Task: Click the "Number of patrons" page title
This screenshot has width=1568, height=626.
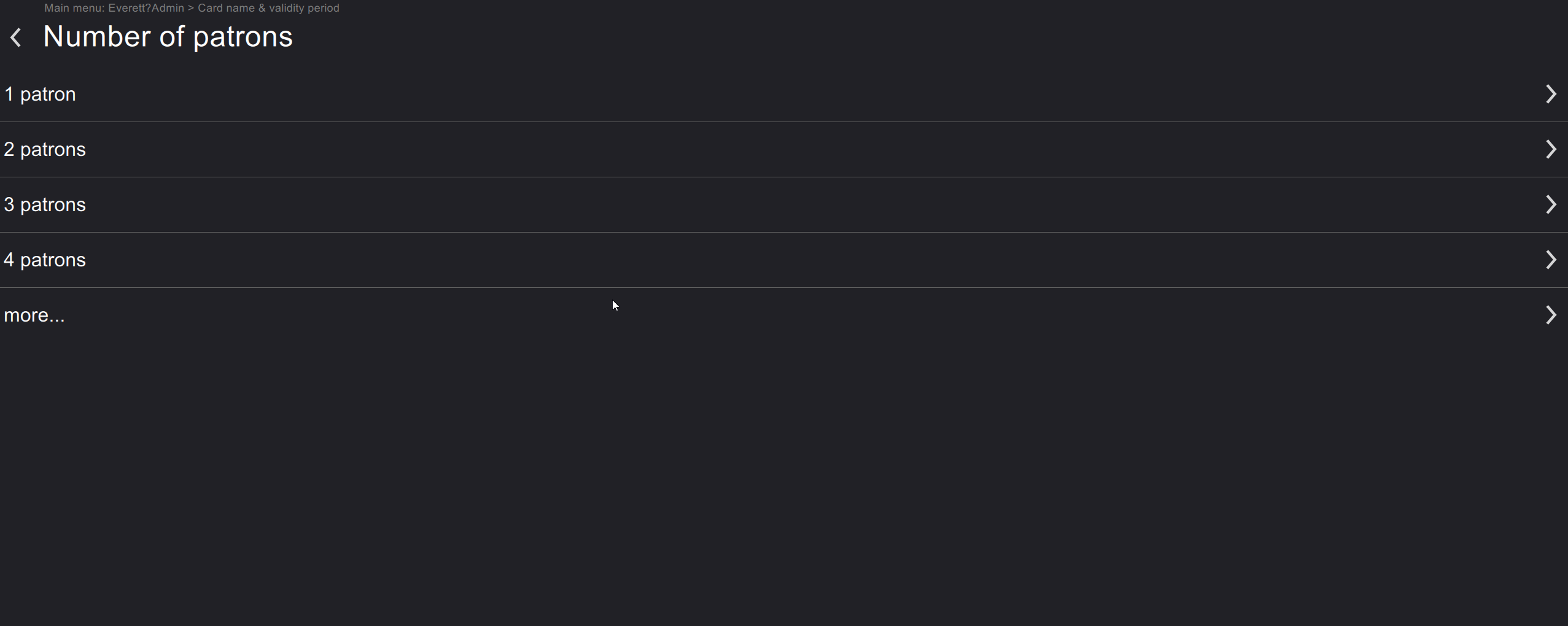Action: click(x=168, y=37)
